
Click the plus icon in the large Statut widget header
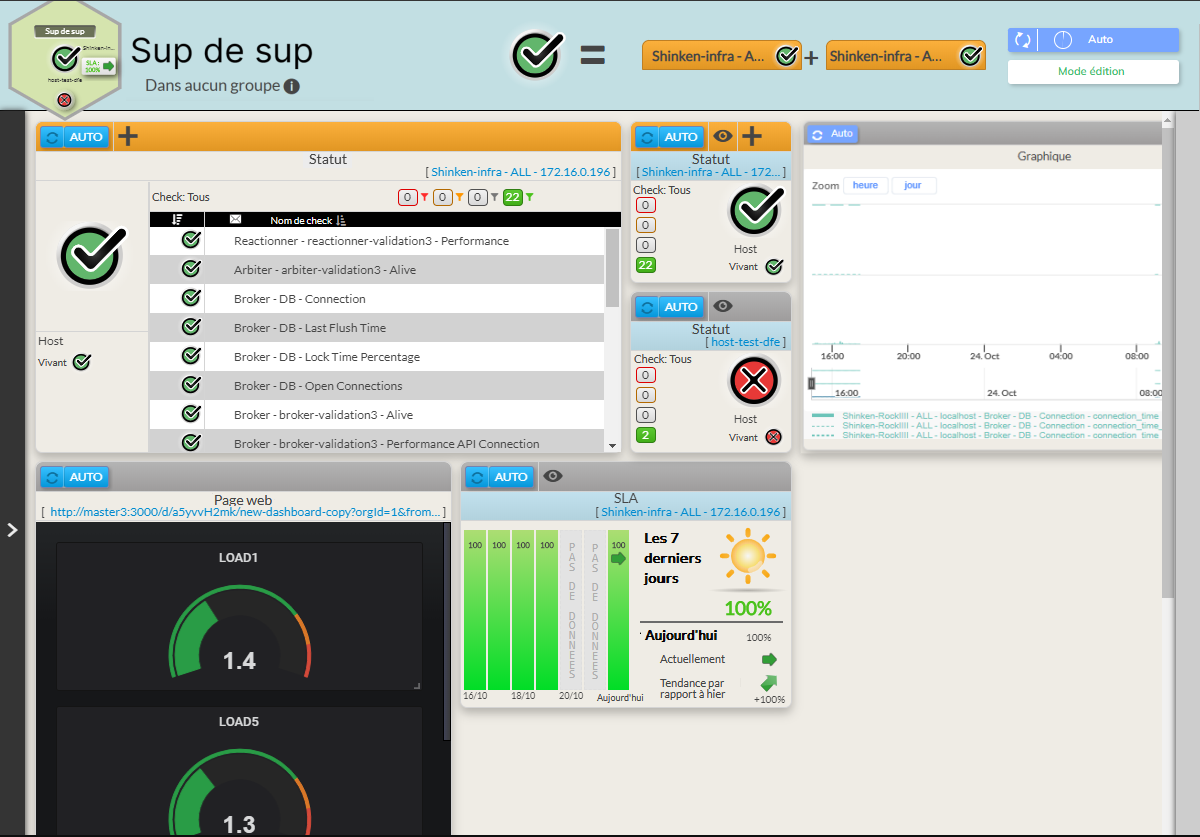pos(128,137)
